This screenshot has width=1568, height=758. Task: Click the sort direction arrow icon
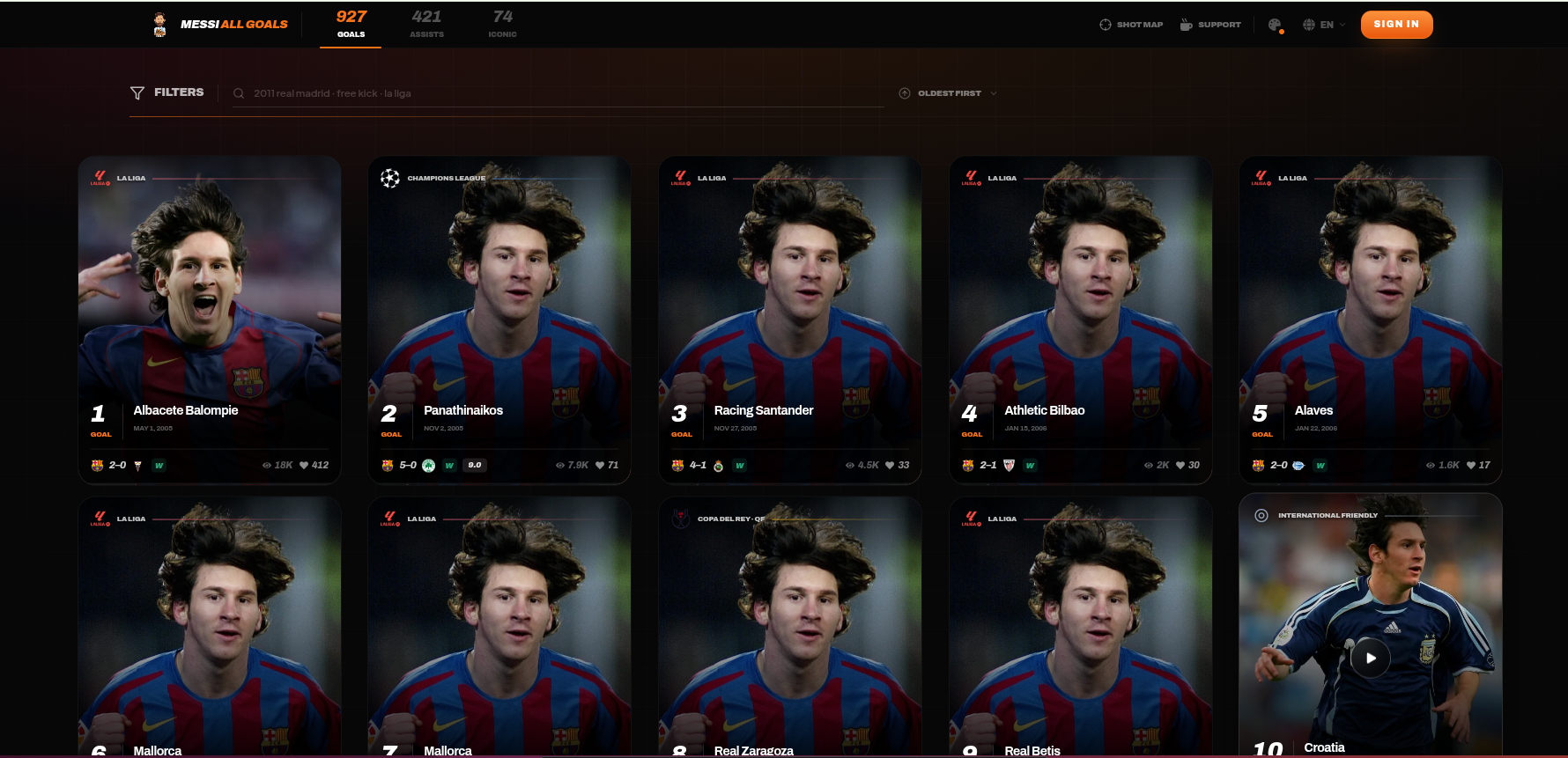click(905, 93)
